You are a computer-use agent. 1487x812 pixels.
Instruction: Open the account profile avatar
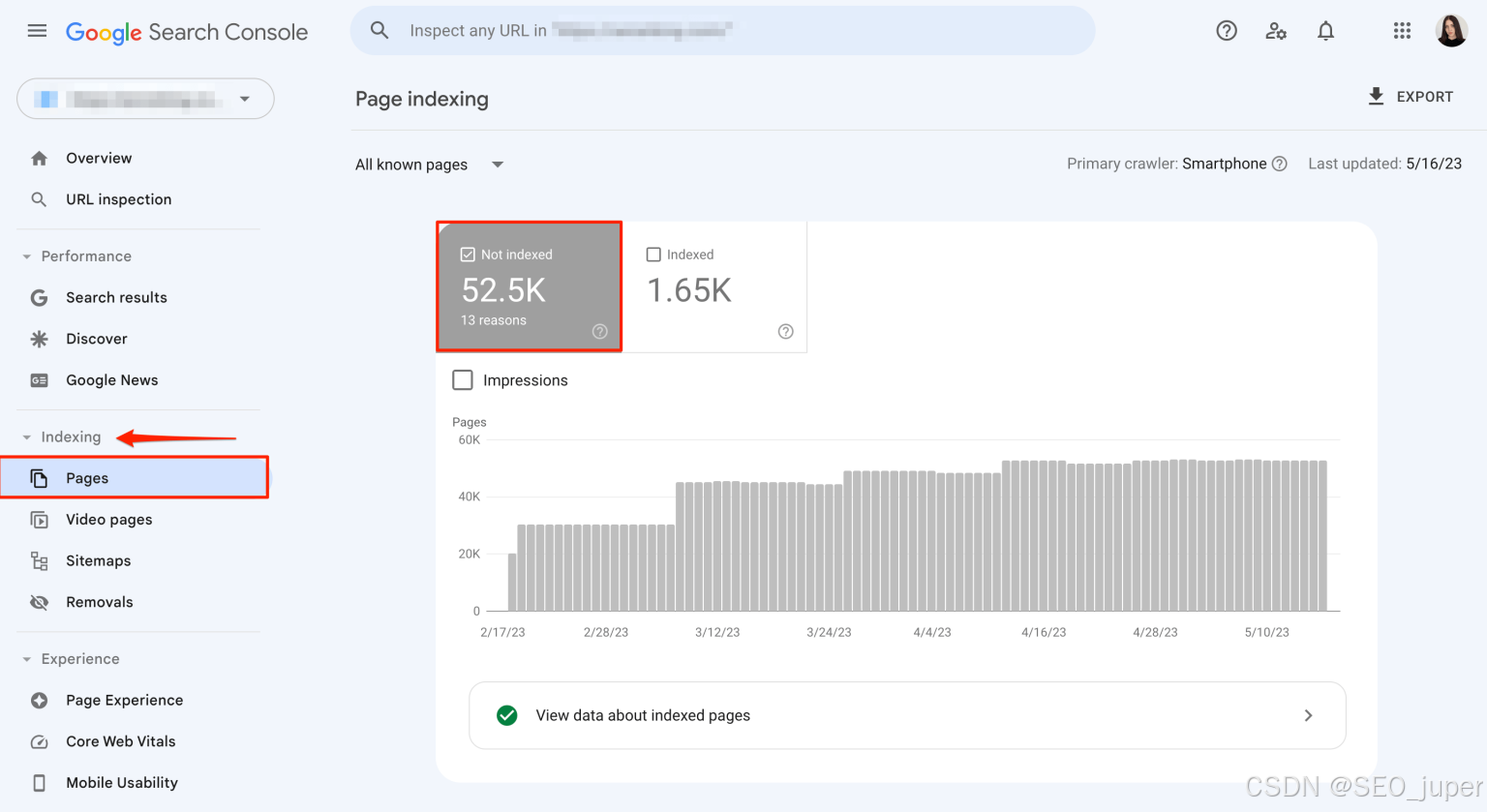1451,31
